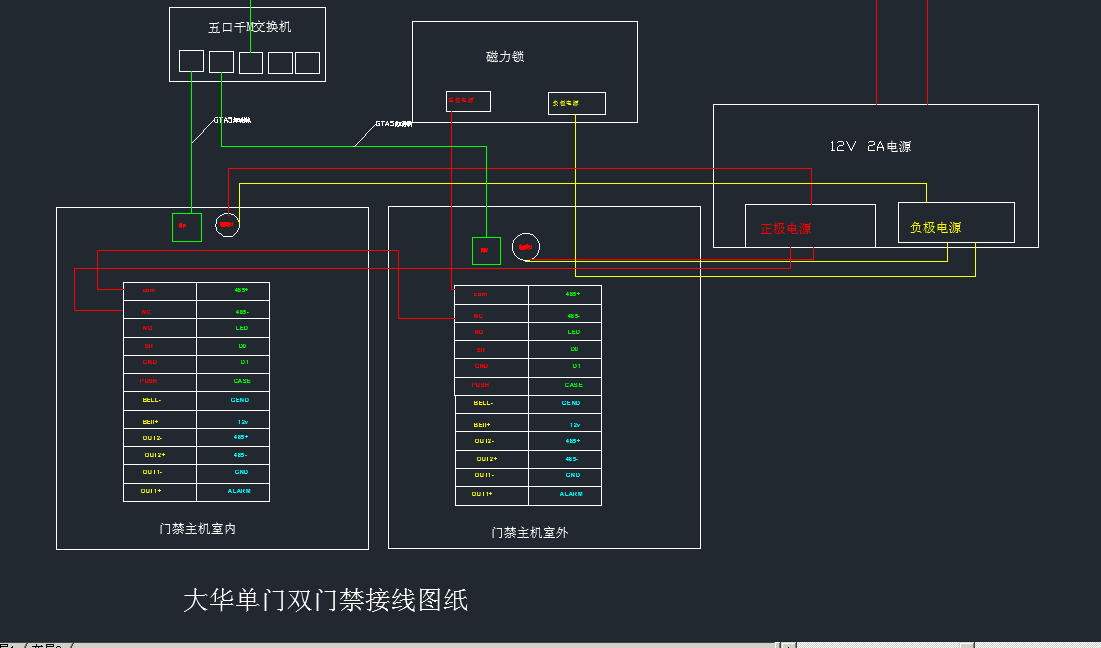Pick the red power terminal box inside 磁力锁
Screen dimensions: 1101x648
[x=468, y=101]
